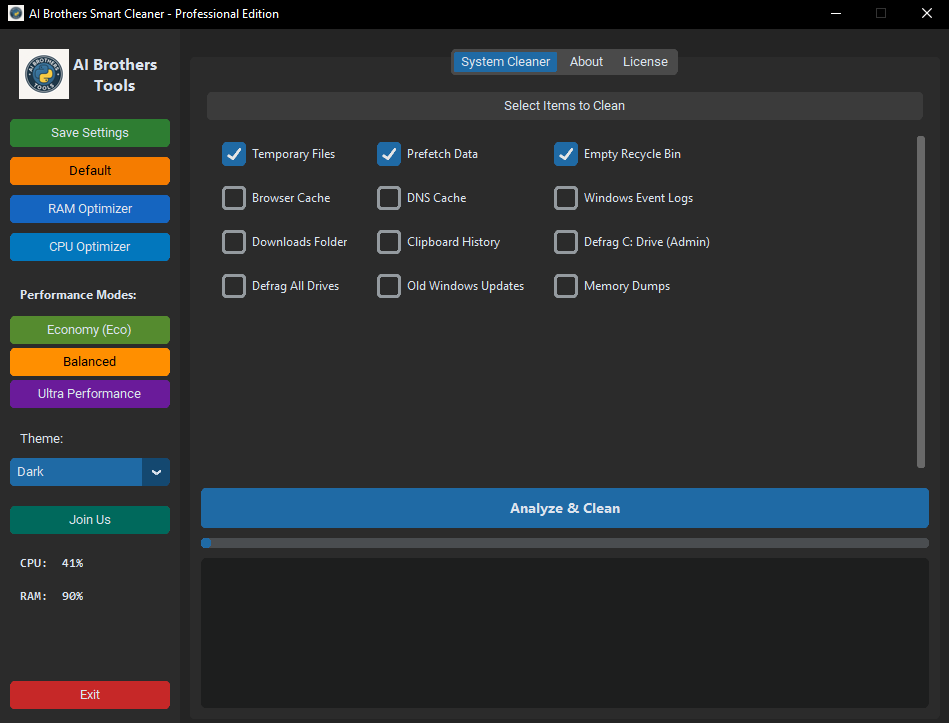The height and width of the screenshot is (723, 949).
Task: Click the Join Us button
Action: pyautogui.click(x=90, y=520)
